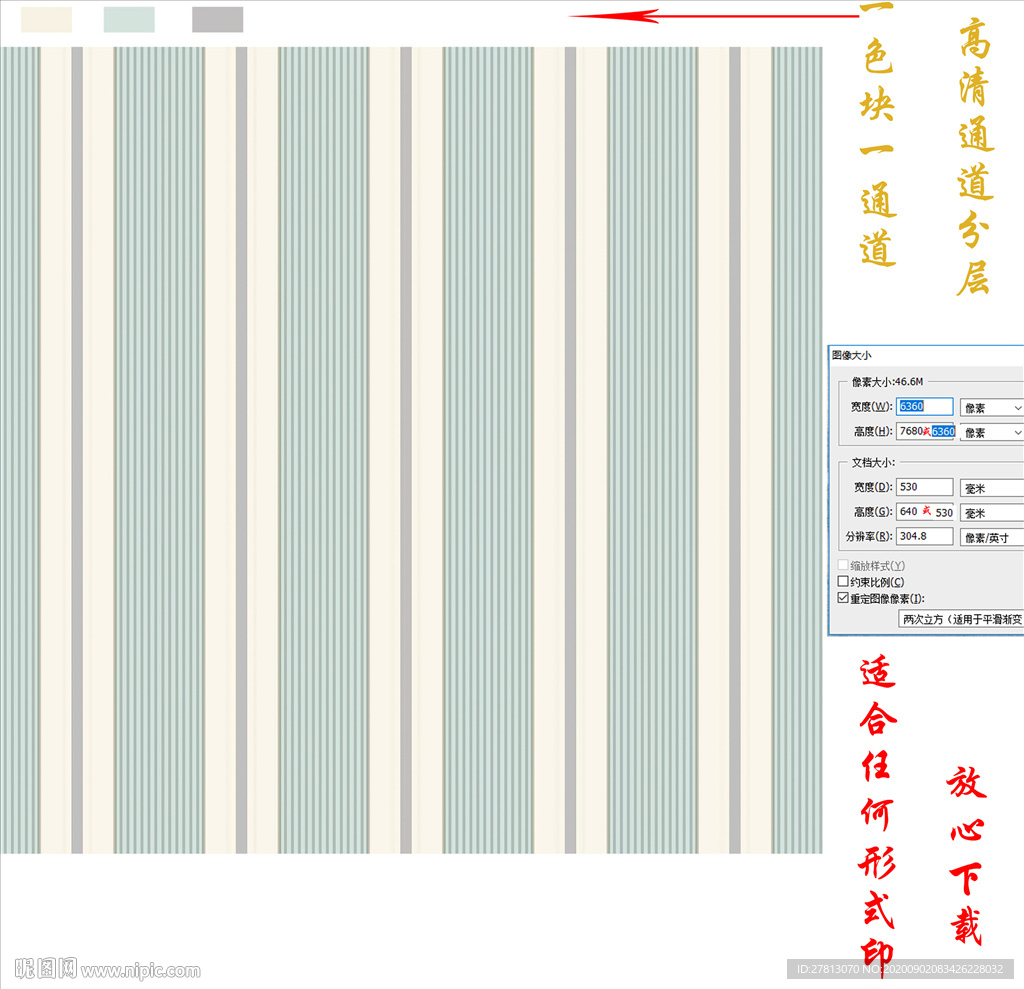The height and width of the screenshot is (989, 1024).
Task: Click the cream color swatch
Action: (x=46, y=20)
